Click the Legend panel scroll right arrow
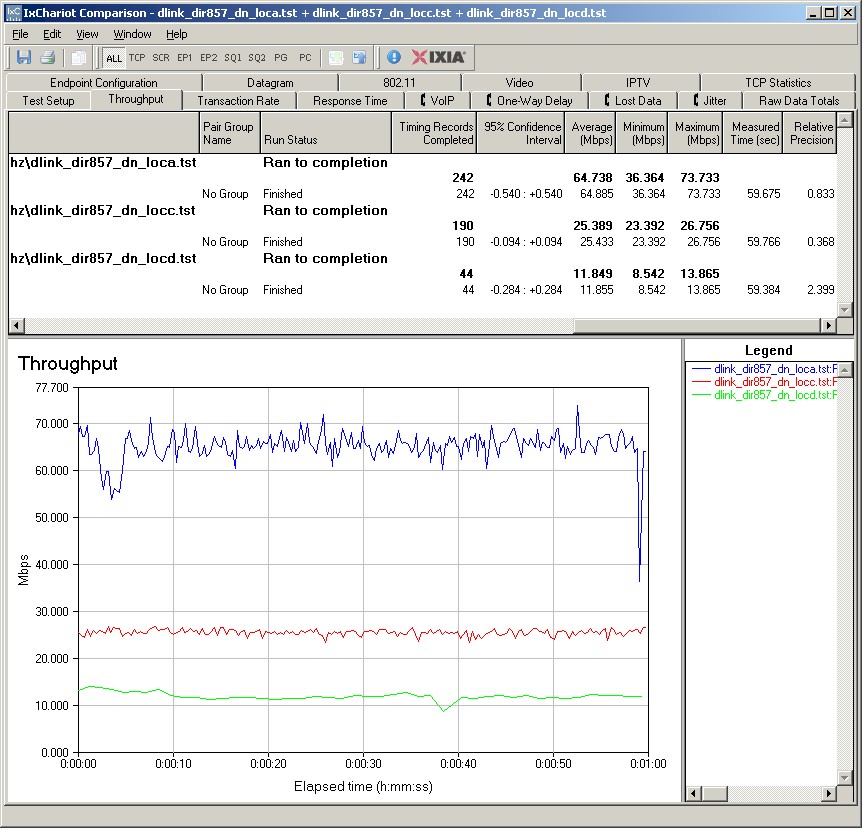The image size is (862, 828). pyautogui.click(x=828, y=793)
